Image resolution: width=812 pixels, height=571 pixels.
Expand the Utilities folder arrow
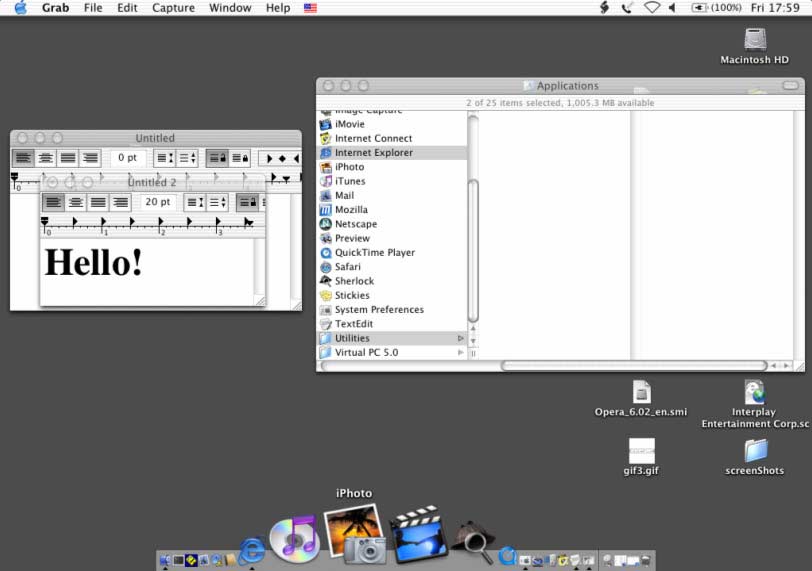pyautogui.click(x=460, y=338)
